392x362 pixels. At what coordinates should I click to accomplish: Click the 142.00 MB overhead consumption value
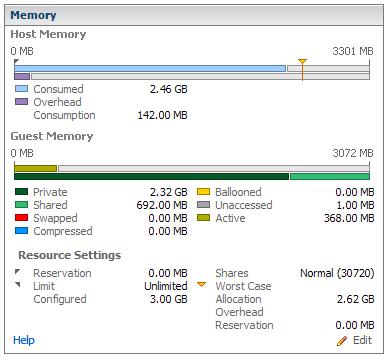(x=163, y=115)
